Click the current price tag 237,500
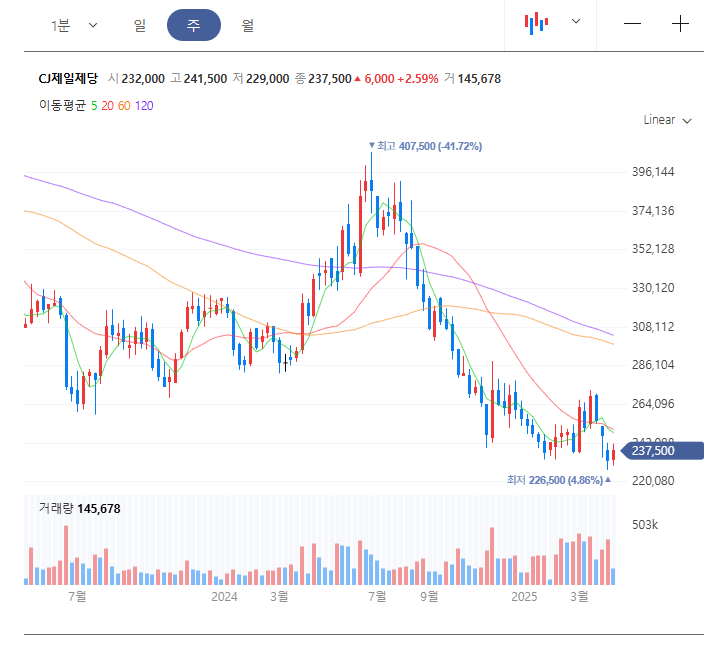The height and width of the screenshot is (647, 714). pos(663,451)
